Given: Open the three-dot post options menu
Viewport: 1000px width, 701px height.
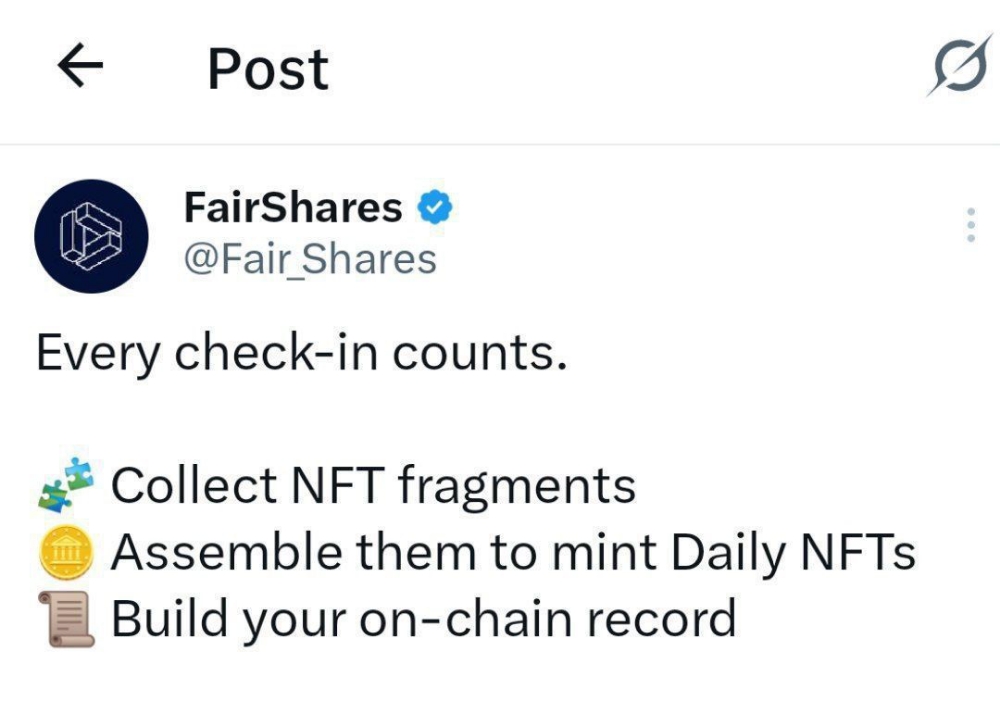Looking at the screenshot, I should 971,225.
